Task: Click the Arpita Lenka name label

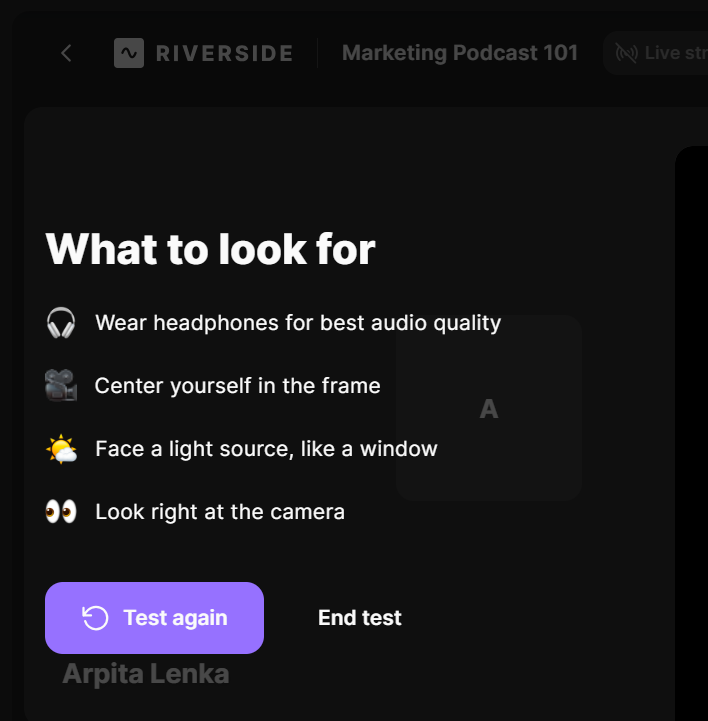Action: pos(146,674)
